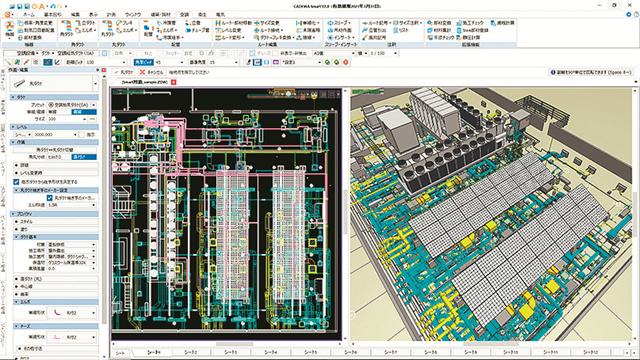
Task: Run the 施工チェック construction check
Action: tap(470, 23)
